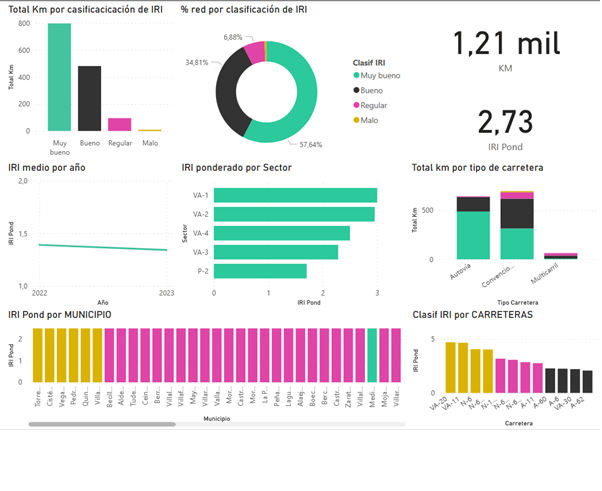Click the 'Muy bueno' green bar

pos(59,77)
